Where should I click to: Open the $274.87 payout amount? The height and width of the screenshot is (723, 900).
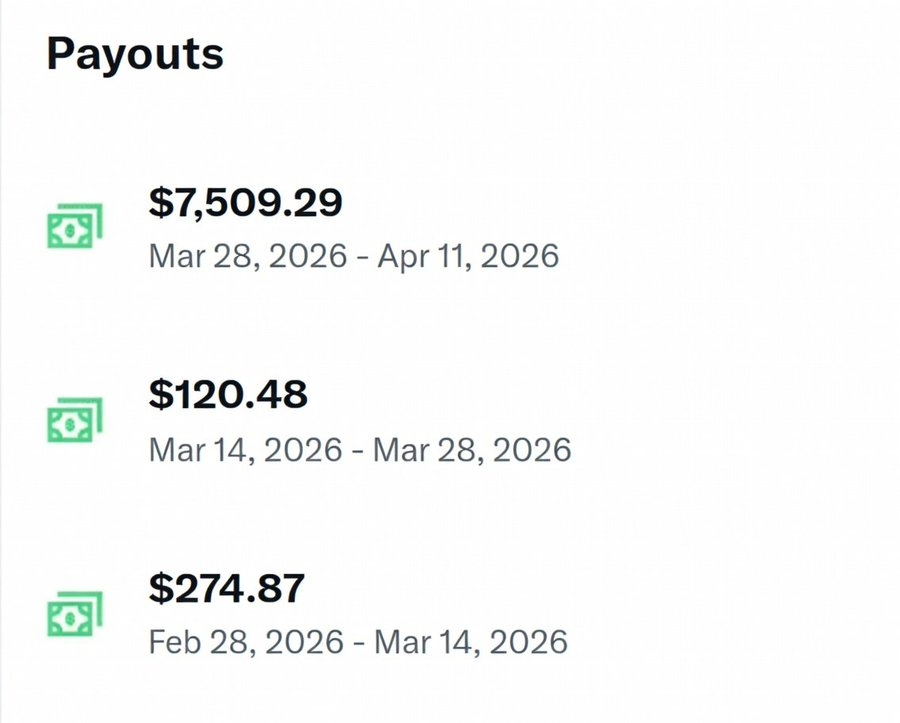(226, 588)
